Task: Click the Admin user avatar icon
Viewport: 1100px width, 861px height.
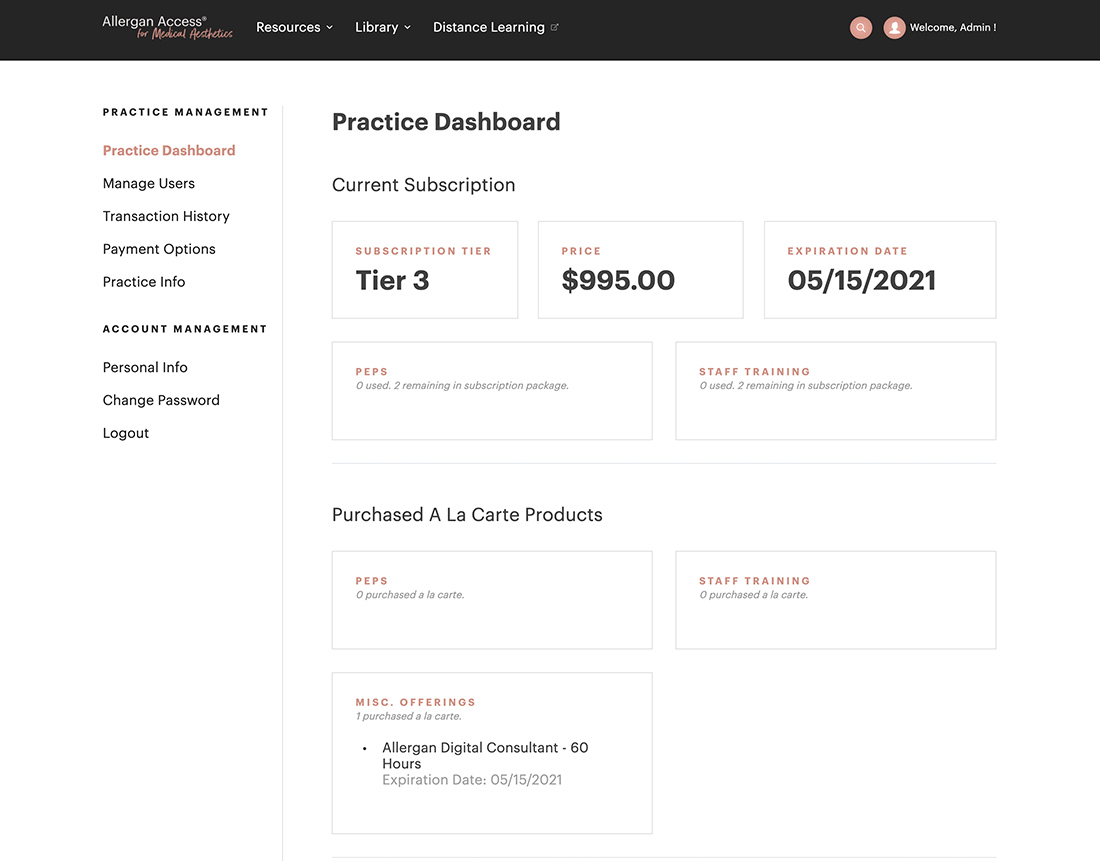Action: click(894, 28)
